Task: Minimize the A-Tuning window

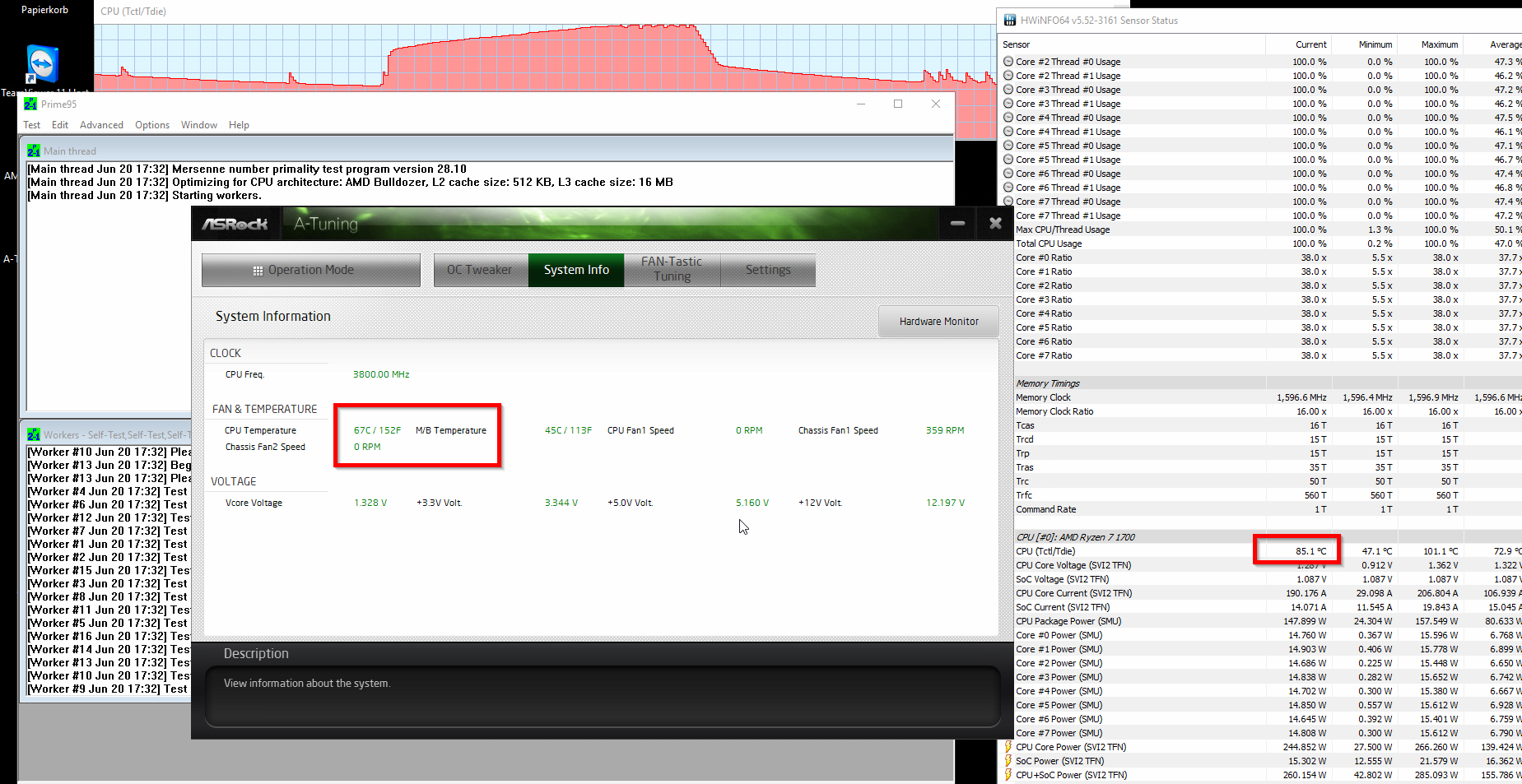Action: tap(957, 223)
